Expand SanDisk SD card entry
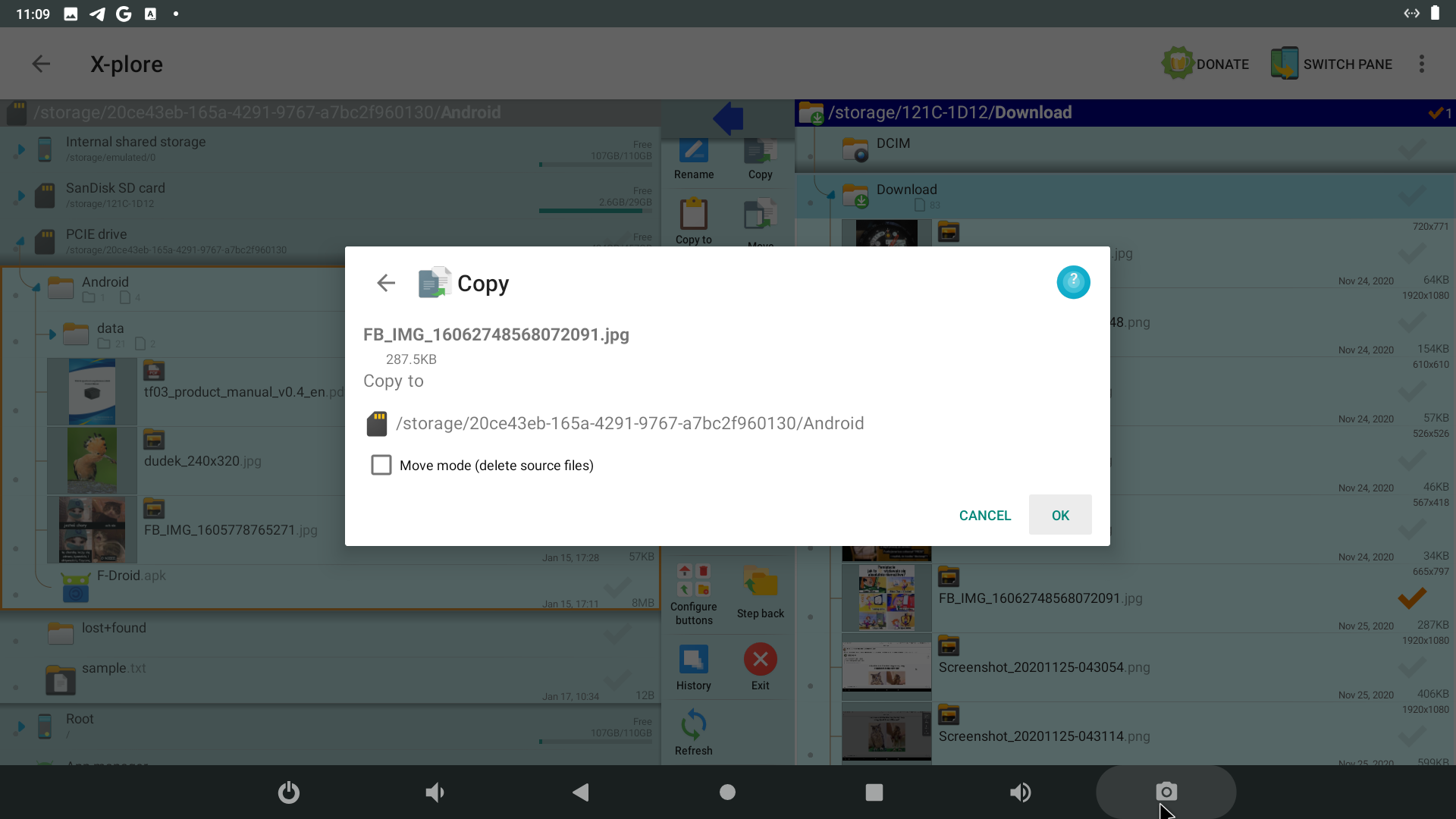This screenshot has width=1456, height=819. (21, 196)
